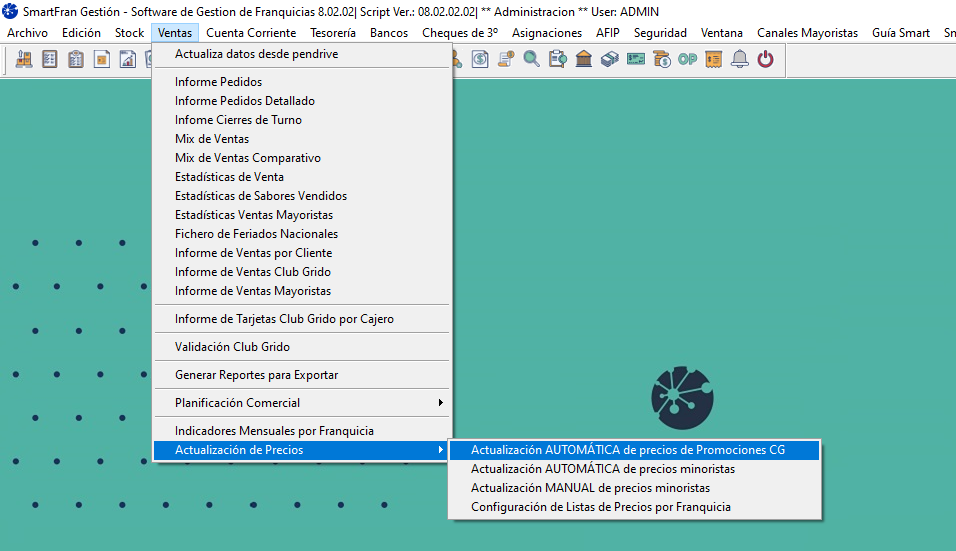Click the magnifying glass search icon
The height and width of the screenshot is (551, 956).
tap(531, 59)
